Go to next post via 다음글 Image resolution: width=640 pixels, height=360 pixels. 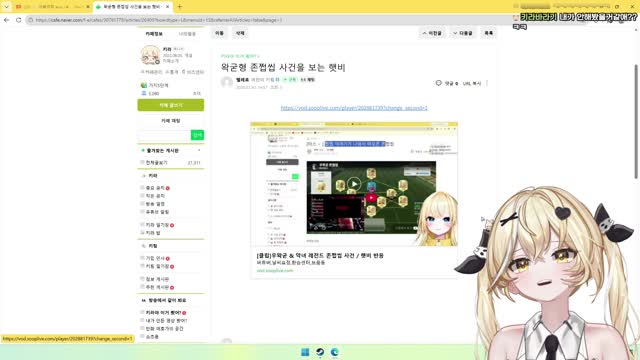[463, 33]
